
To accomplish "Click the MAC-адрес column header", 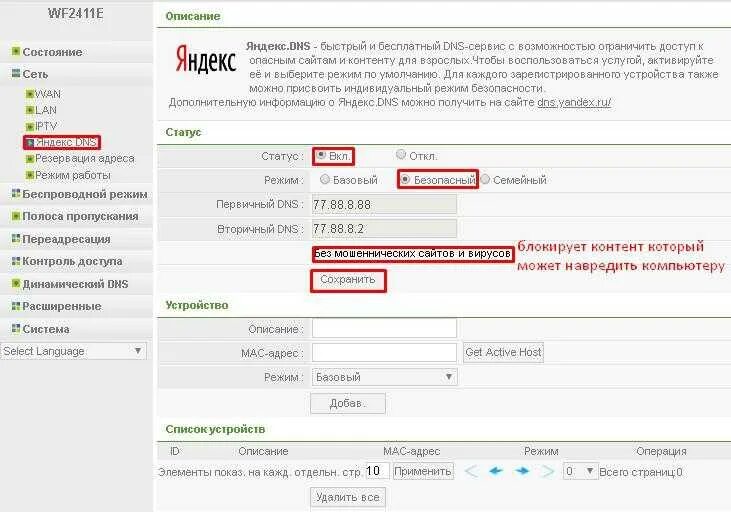I will pos(411,451).
